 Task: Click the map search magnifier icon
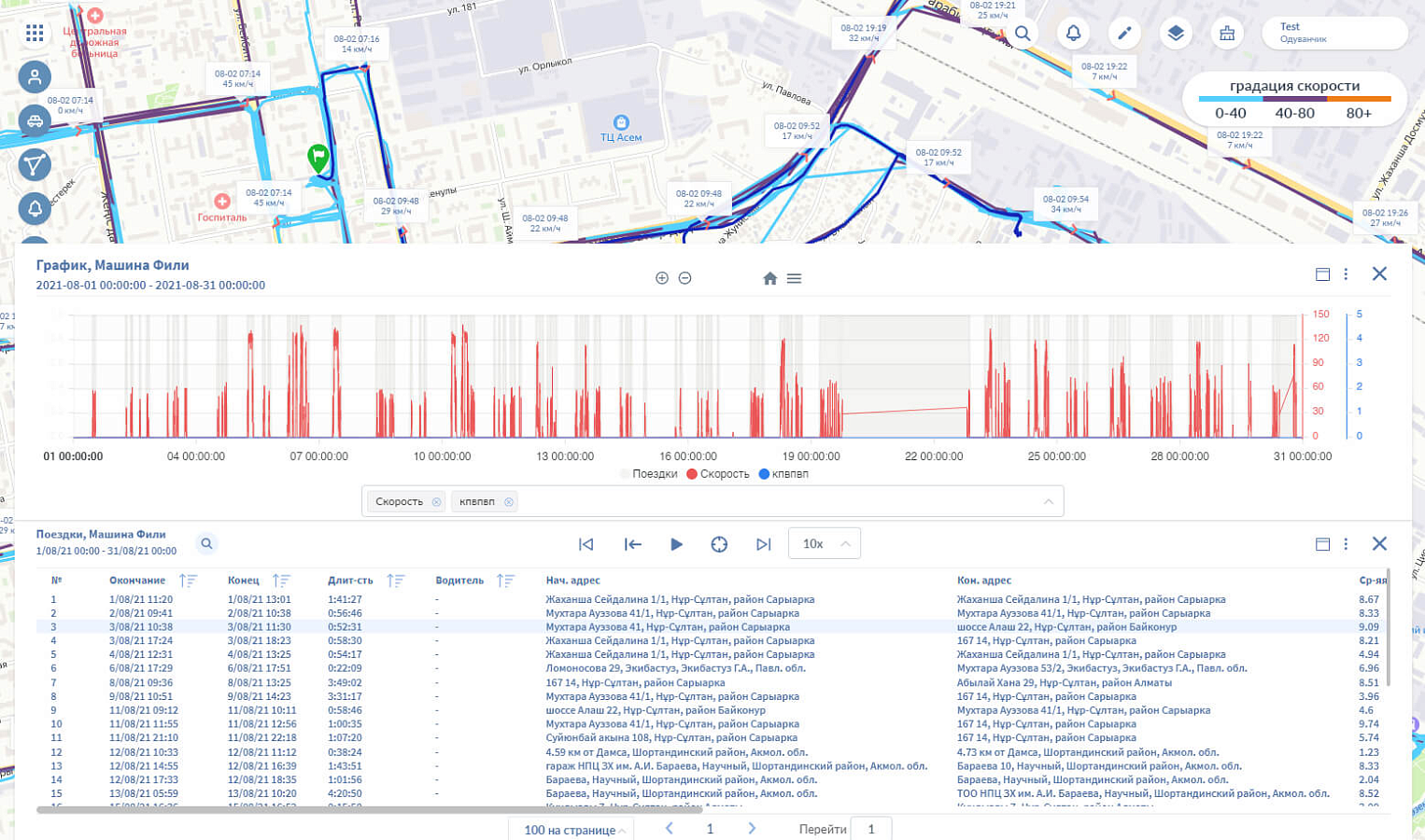point(1023,34)
